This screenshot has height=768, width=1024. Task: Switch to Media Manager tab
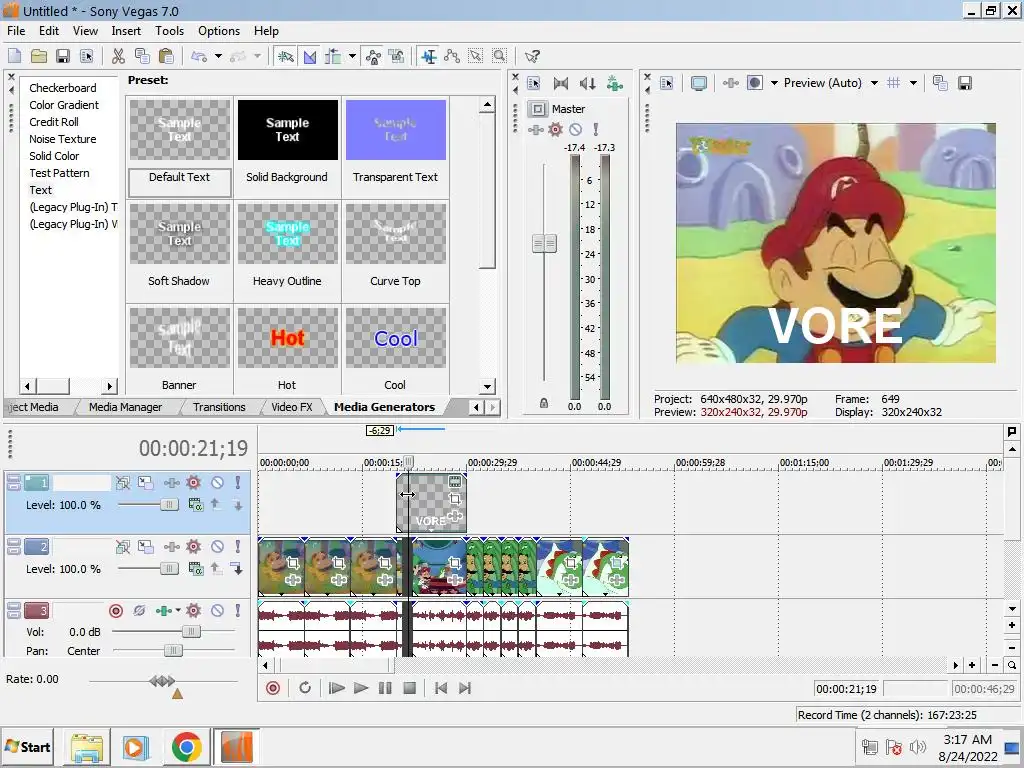coord(125,407)
